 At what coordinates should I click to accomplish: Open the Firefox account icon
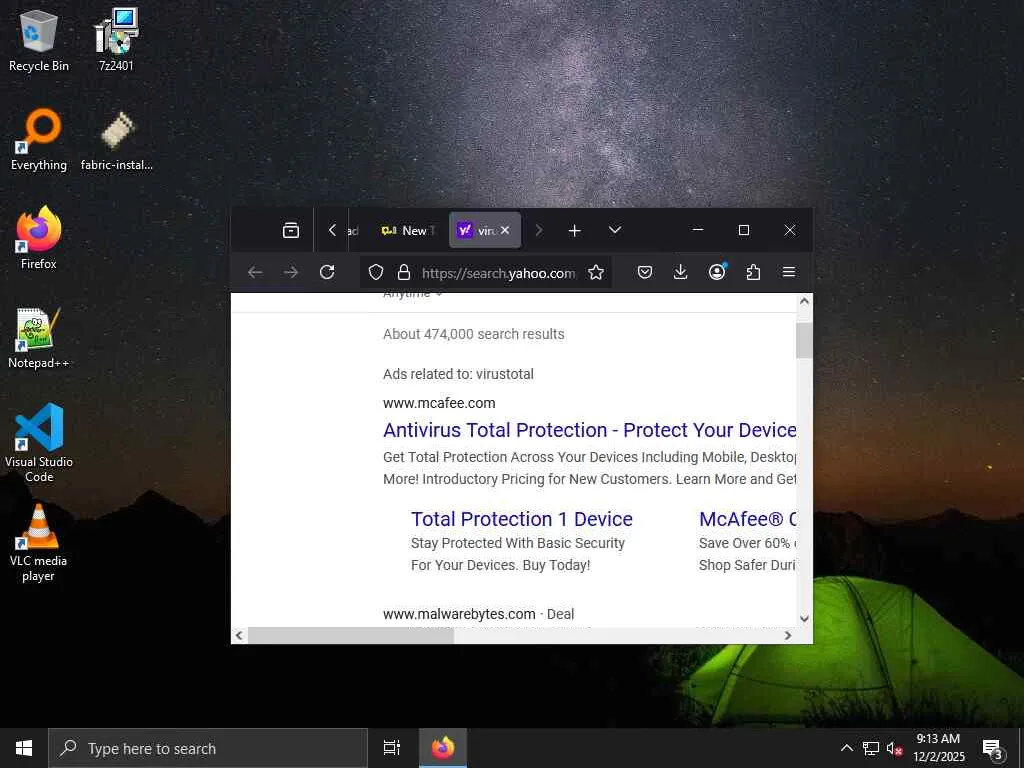click(x=717, y=272)
